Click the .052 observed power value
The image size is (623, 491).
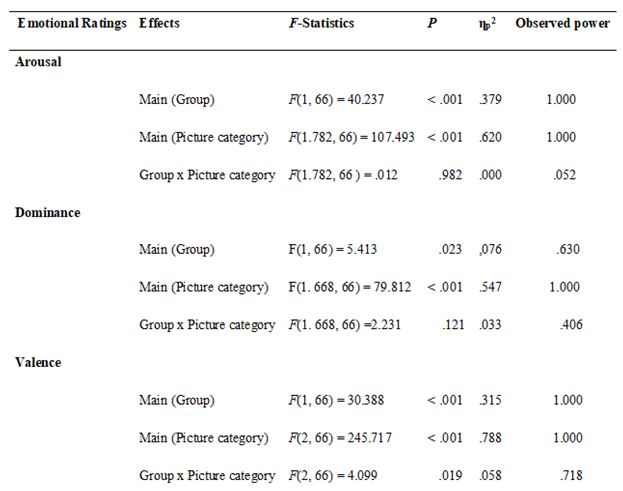(568, 174)
